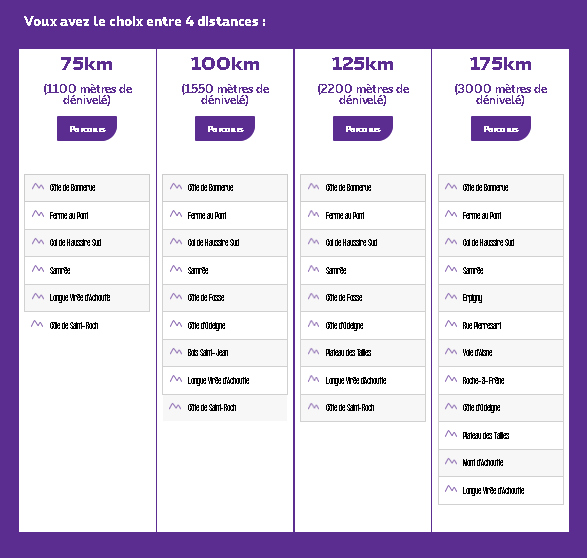Click the climb icon beside Plateau des Tailles in 125km column
This screenshot has width=587, height=558.
pyautogui.click(x=313, y=351)
